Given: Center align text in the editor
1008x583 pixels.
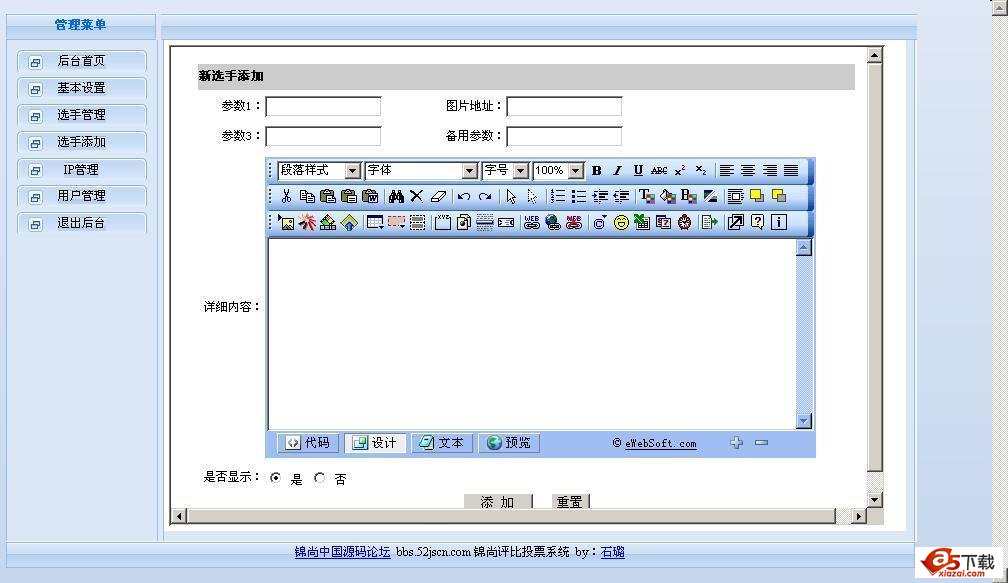Looking at the screenshot, I should tap(748, 170).
